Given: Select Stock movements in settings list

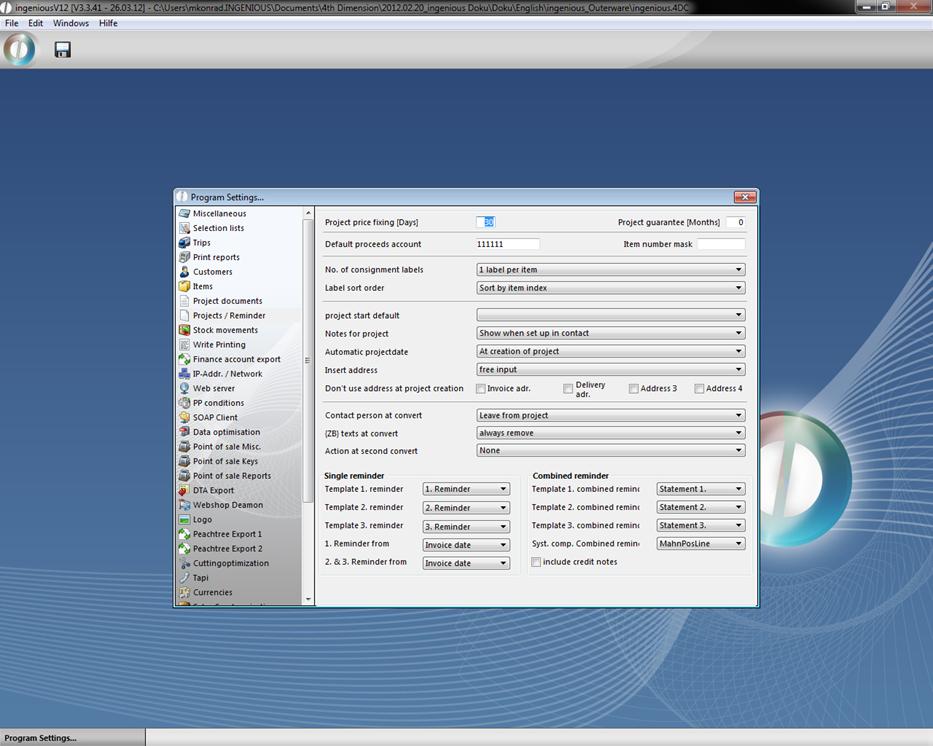Looking at the screenshot, I should pyautogui.click(x=225, y=330).
